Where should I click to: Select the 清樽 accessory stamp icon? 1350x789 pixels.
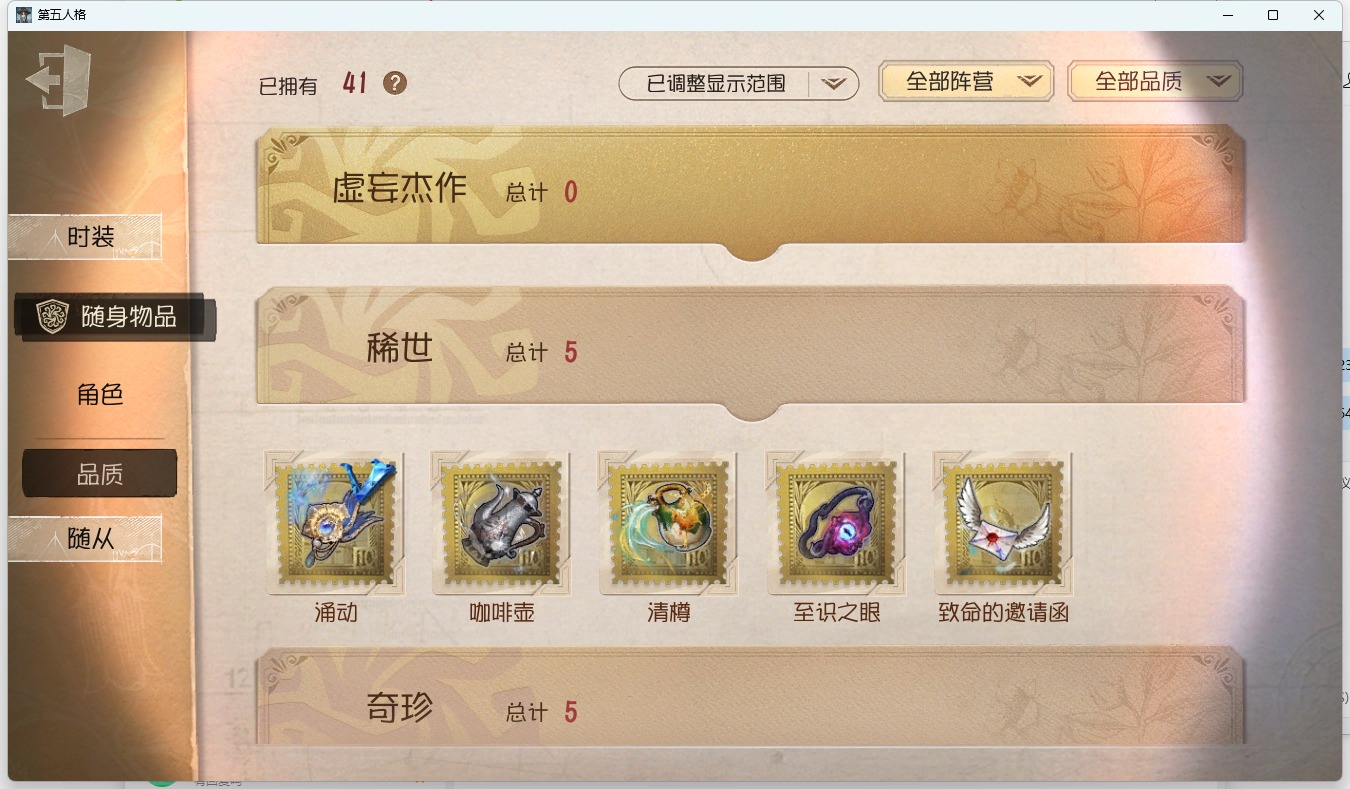click(669, 523)
